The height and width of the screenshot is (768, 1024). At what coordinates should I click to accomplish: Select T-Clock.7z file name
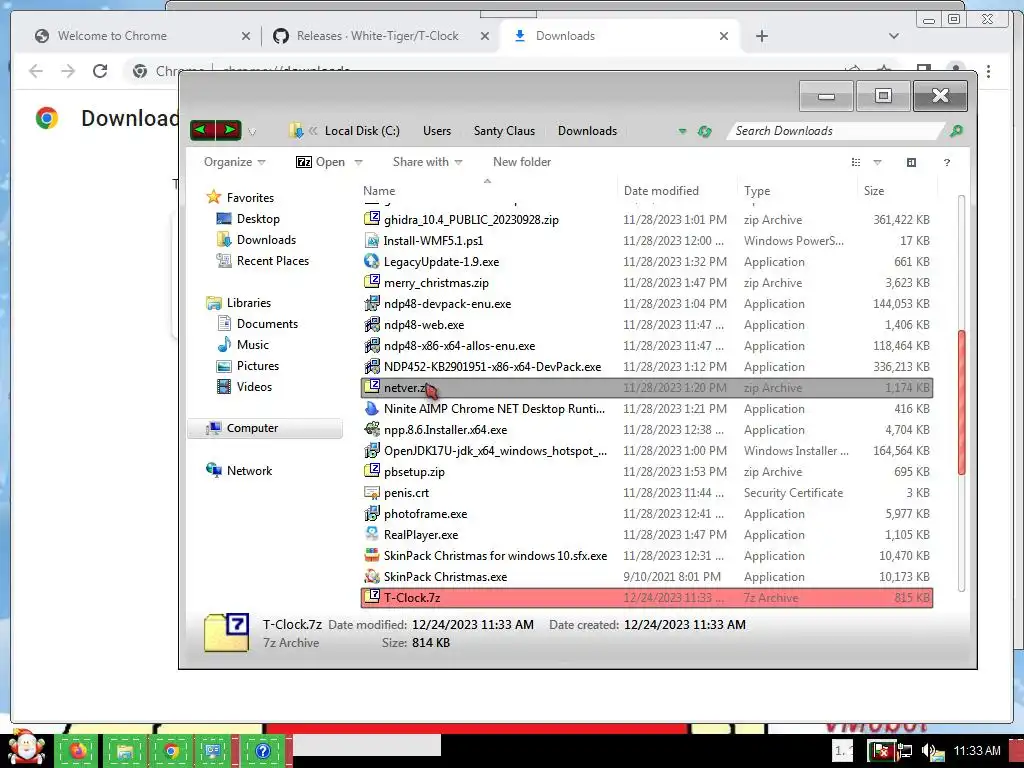tap(412, 598)
